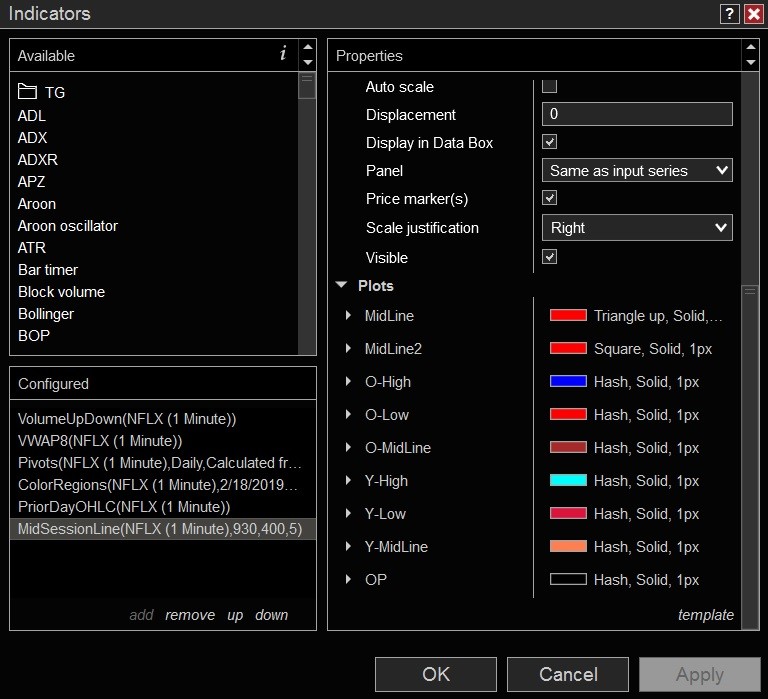Click the OK button
The width and height of the screenshot is (768, 699).
tap(436, 675)
